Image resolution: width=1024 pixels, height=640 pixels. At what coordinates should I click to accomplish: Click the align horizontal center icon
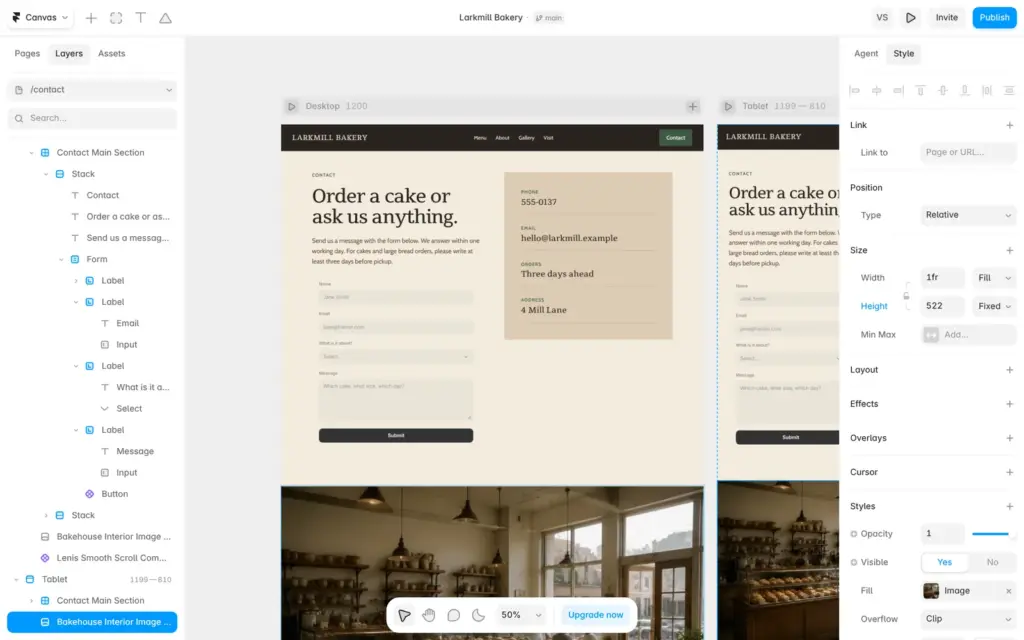click(876, 91)
